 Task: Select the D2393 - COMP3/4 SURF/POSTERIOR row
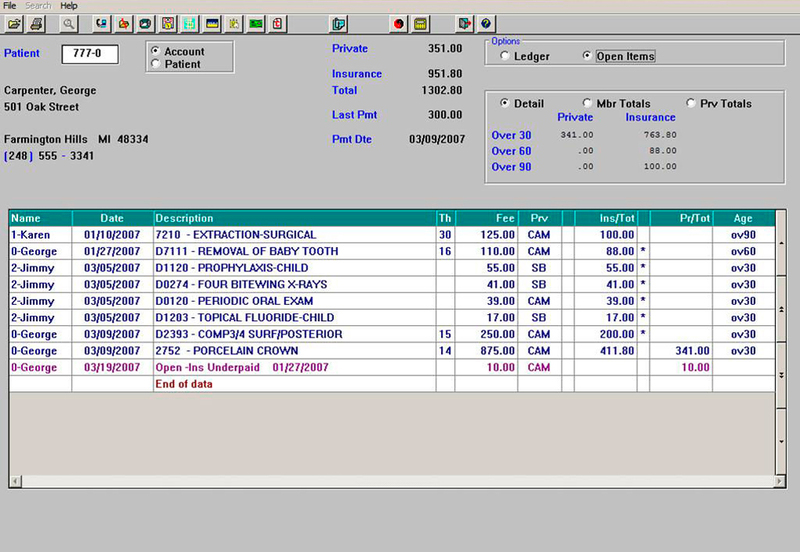[392, 334]
